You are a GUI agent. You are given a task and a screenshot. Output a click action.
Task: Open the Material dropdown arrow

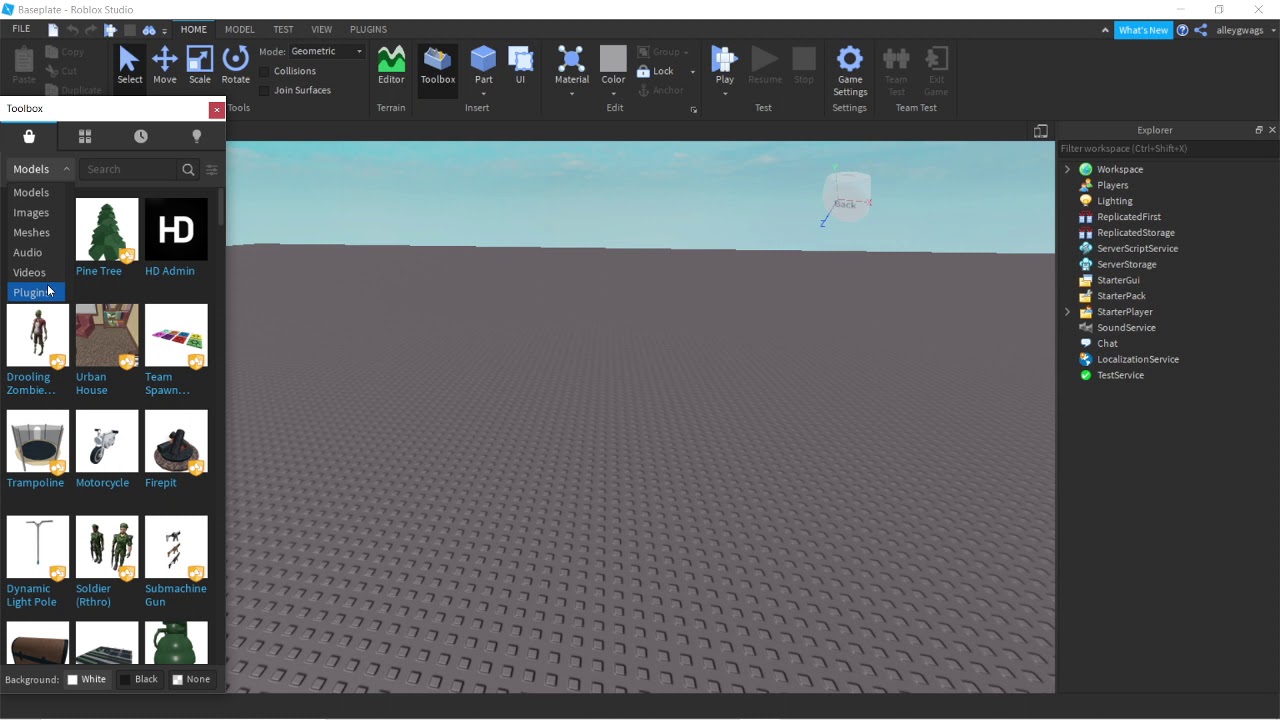coord(572,94)
